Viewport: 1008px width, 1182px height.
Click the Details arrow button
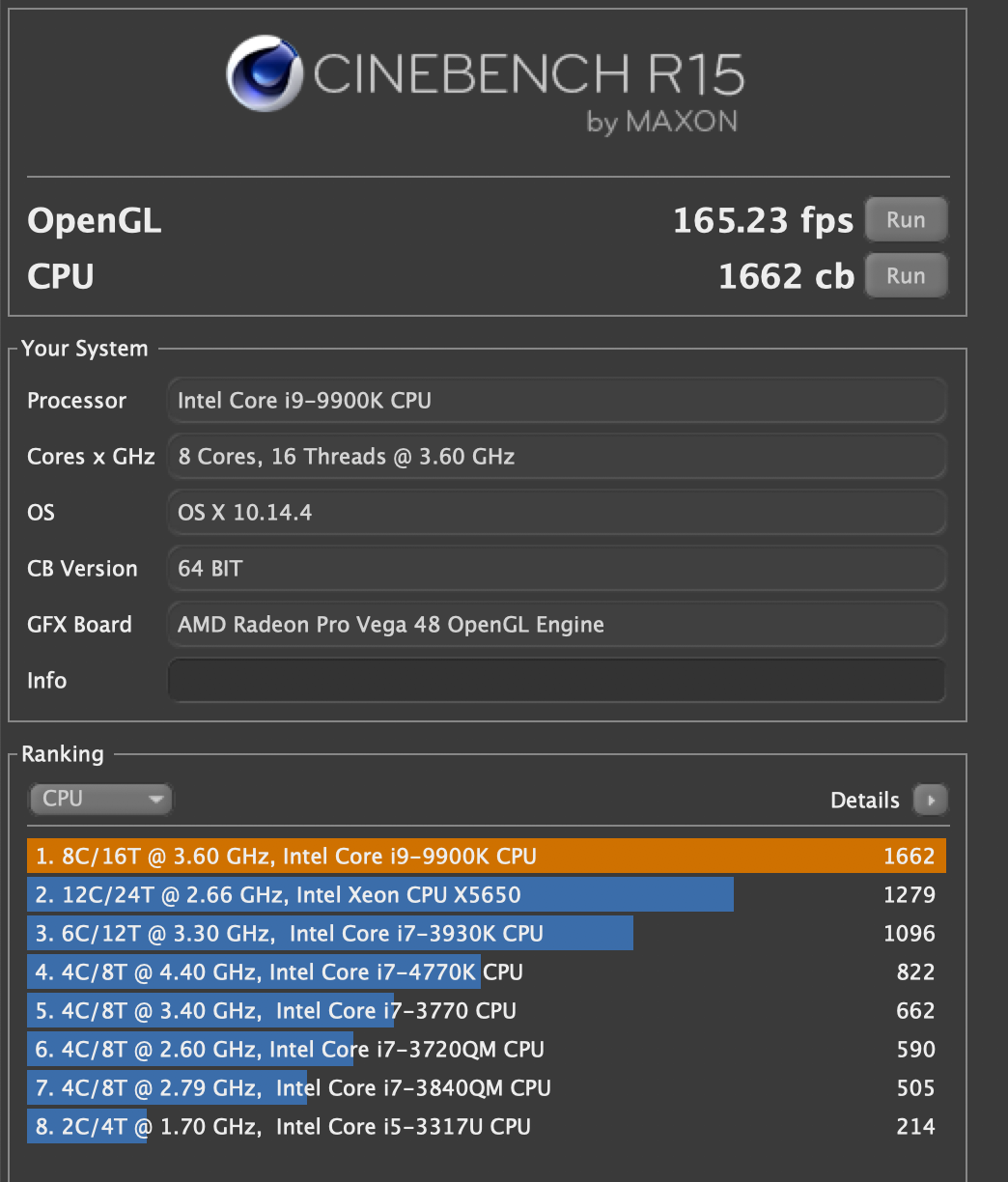pos(931,800)
